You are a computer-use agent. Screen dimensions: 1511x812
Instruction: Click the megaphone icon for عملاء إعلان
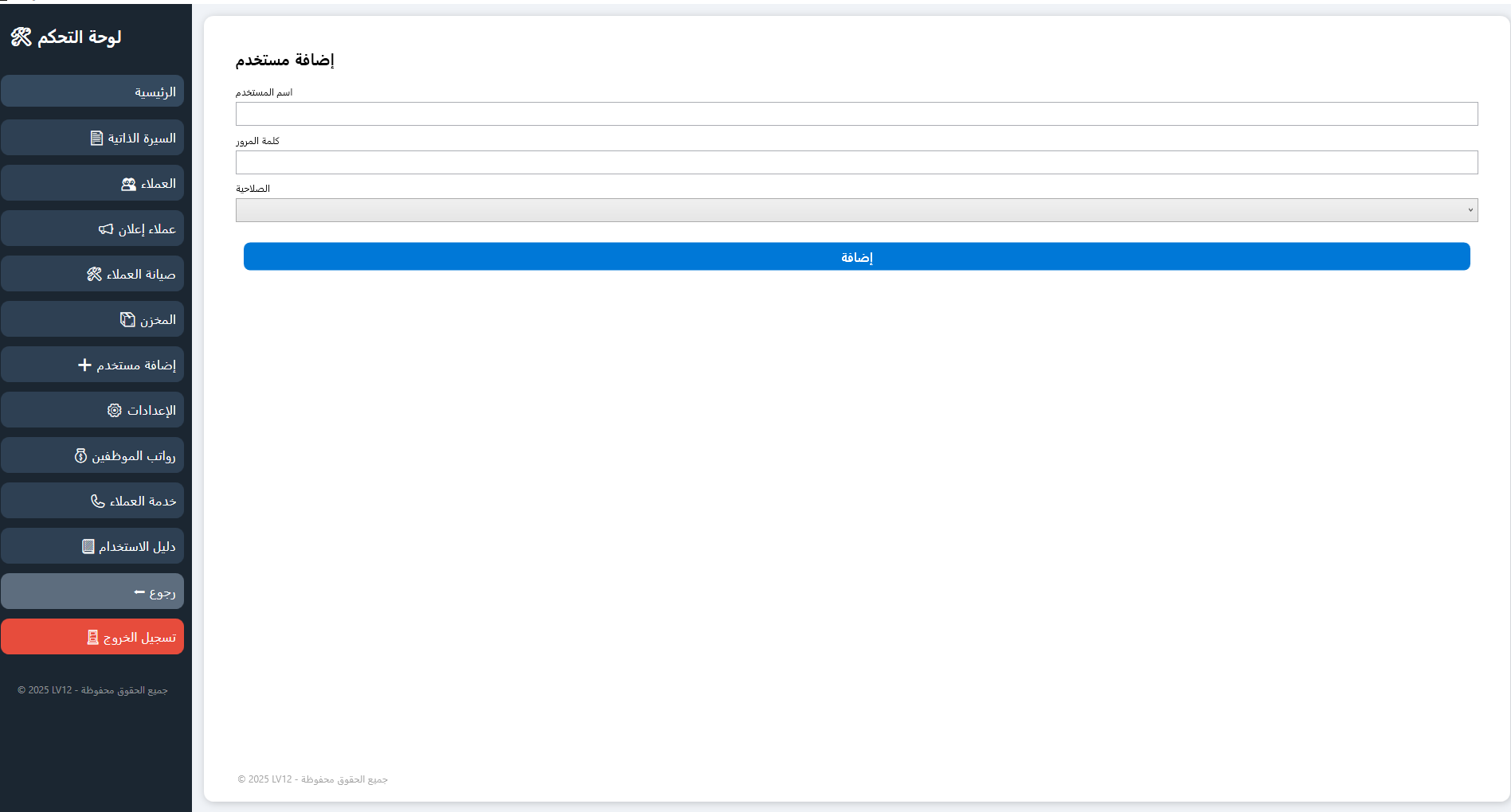[106, 229]
